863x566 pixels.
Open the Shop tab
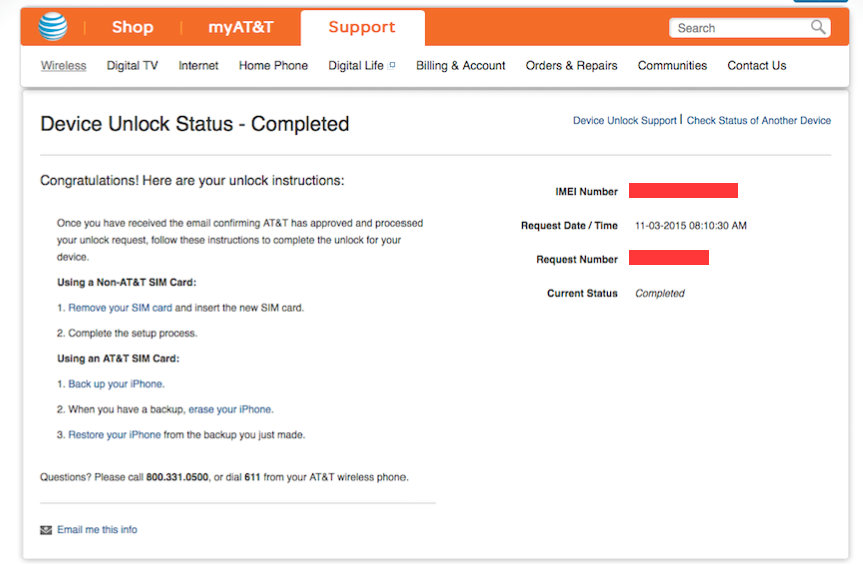coord(132,27)
